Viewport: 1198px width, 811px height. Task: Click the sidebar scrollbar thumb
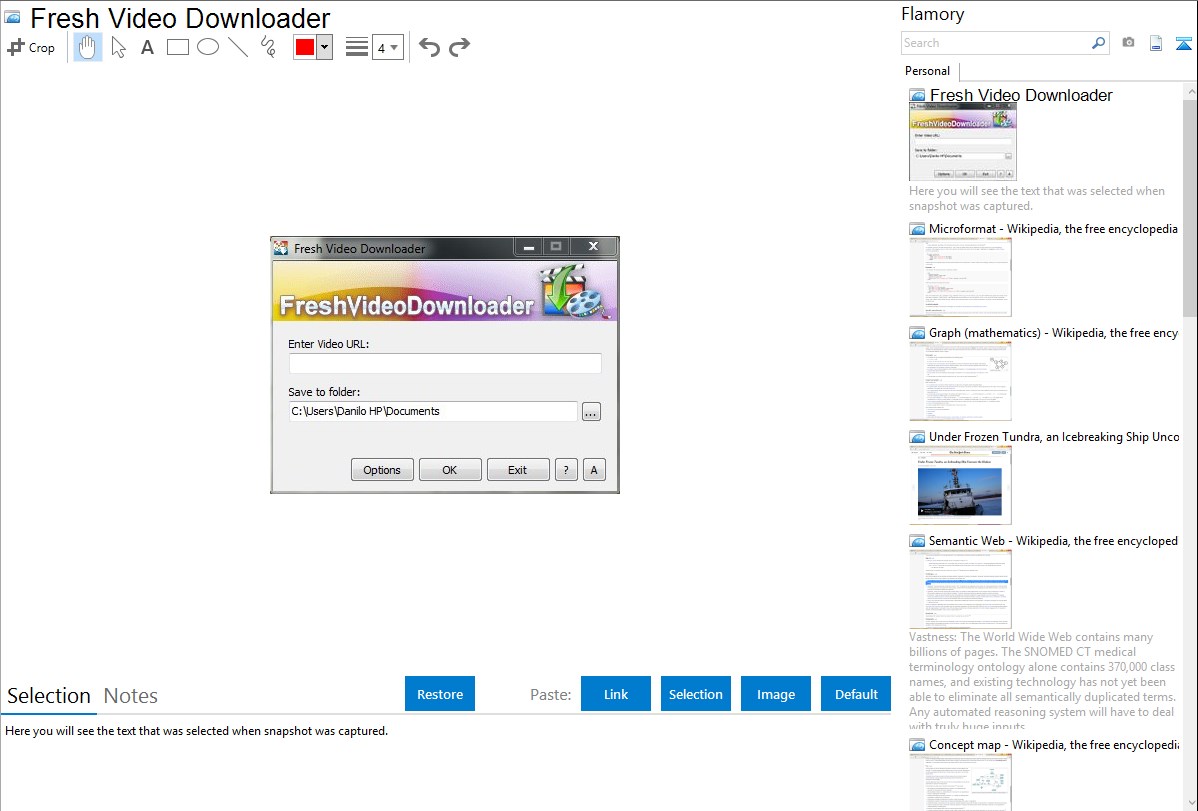(x=1190, y=206)
